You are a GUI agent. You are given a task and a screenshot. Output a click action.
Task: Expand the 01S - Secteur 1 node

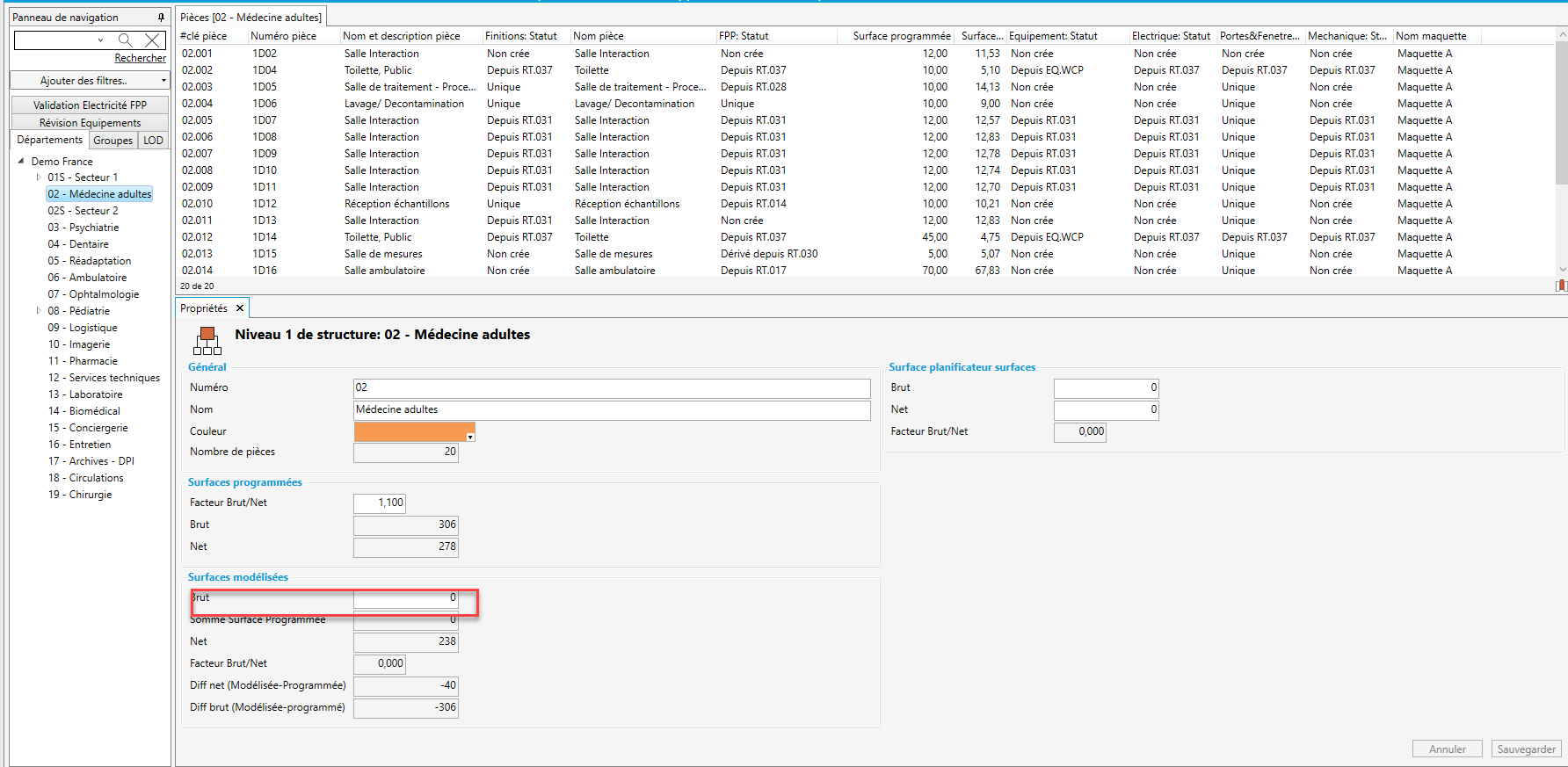pyautogui.click(x=38, y=177)
